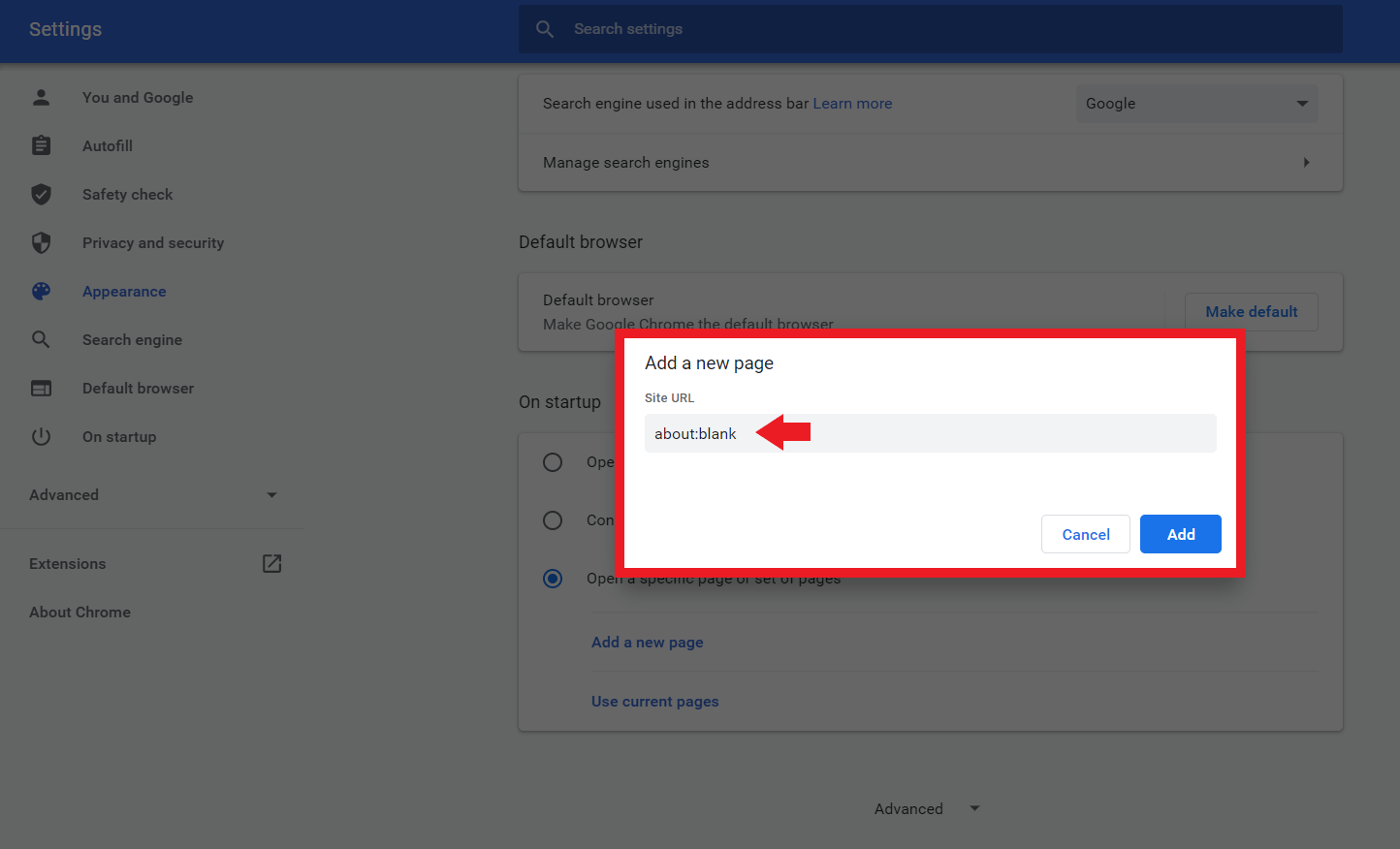Click the Add a new page dialog title
This screenshot has width=1400, height=849.
(x=709, y=362)
